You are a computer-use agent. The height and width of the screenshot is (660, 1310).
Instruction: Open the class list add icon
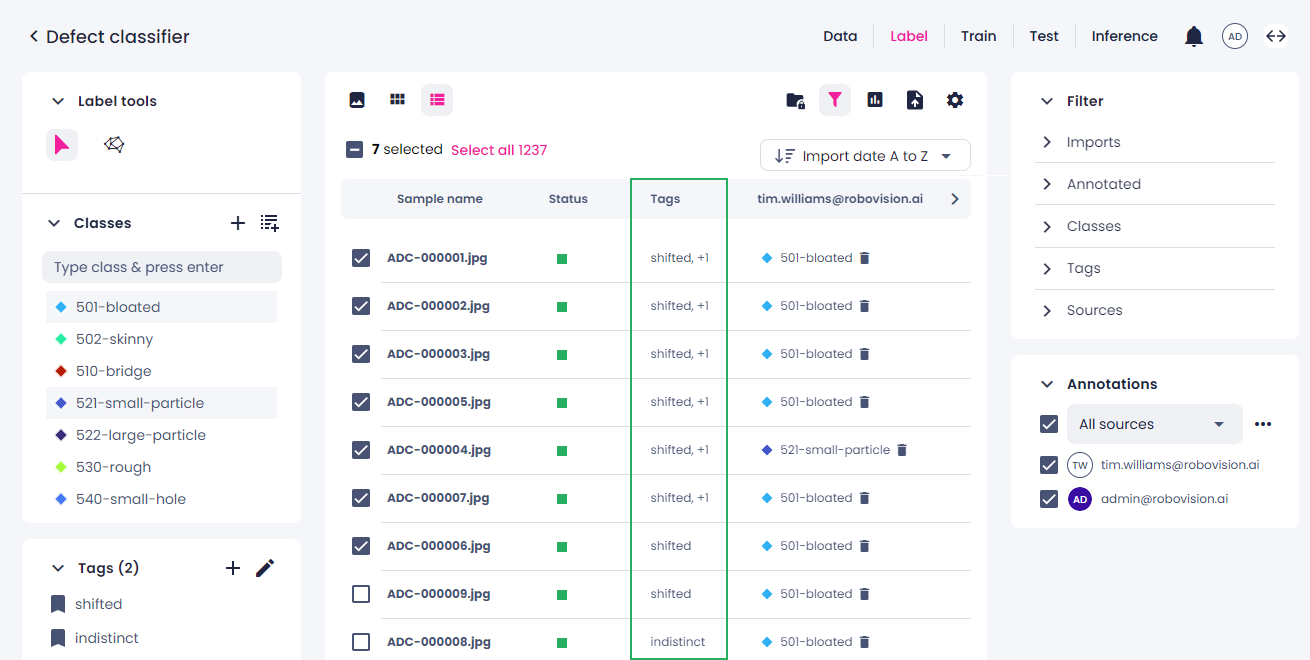270,223
